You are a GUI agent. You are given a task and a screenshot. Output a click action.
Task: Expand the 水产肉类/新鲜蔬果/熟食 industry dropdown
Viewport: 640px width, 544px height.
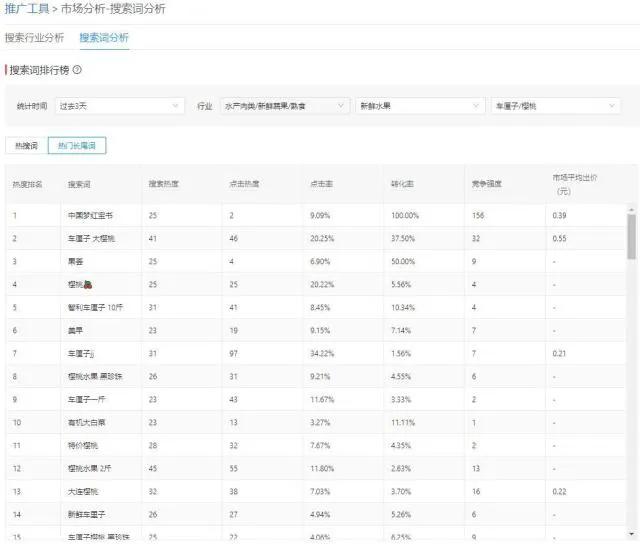pyautogui.click(x=285, y=105)
